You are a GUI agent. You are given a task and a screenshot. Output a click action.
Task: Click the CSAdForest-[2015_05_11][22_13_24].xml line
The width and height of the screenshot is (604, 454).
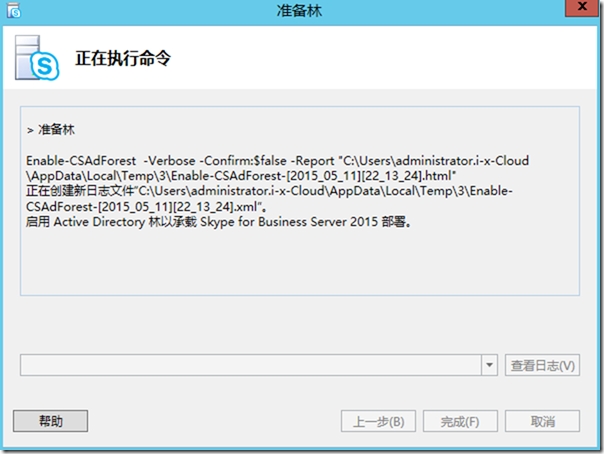click(x=146, y=207)
